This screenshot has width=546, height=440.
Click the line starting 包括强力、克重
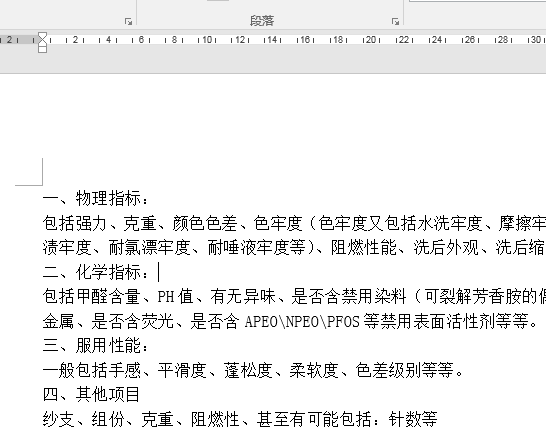(x=294, y=223)
